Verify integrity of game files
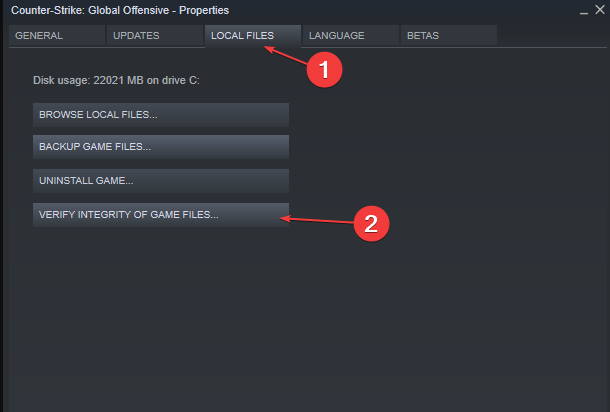This screenshot has width=610, height=412. 161,215
